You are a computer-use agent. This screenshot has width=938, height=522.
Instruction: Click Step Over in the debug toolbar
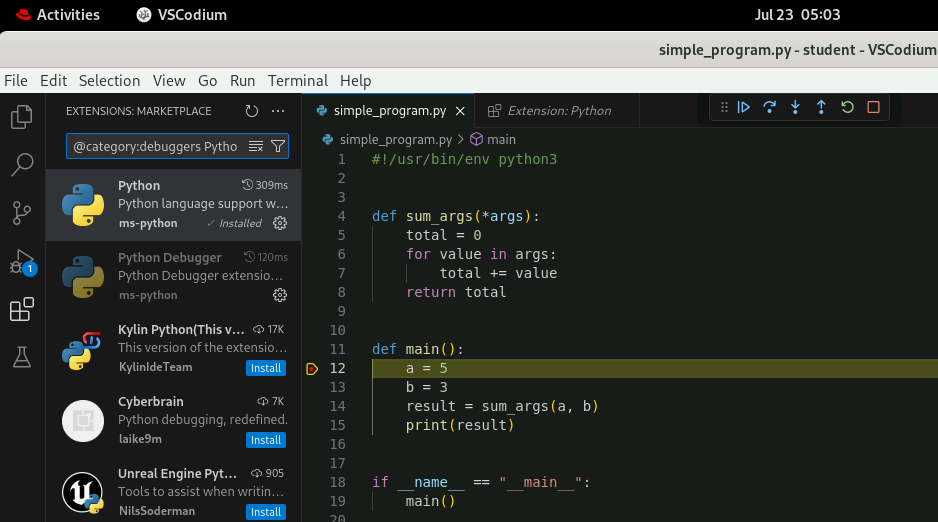tap(770, 107)
